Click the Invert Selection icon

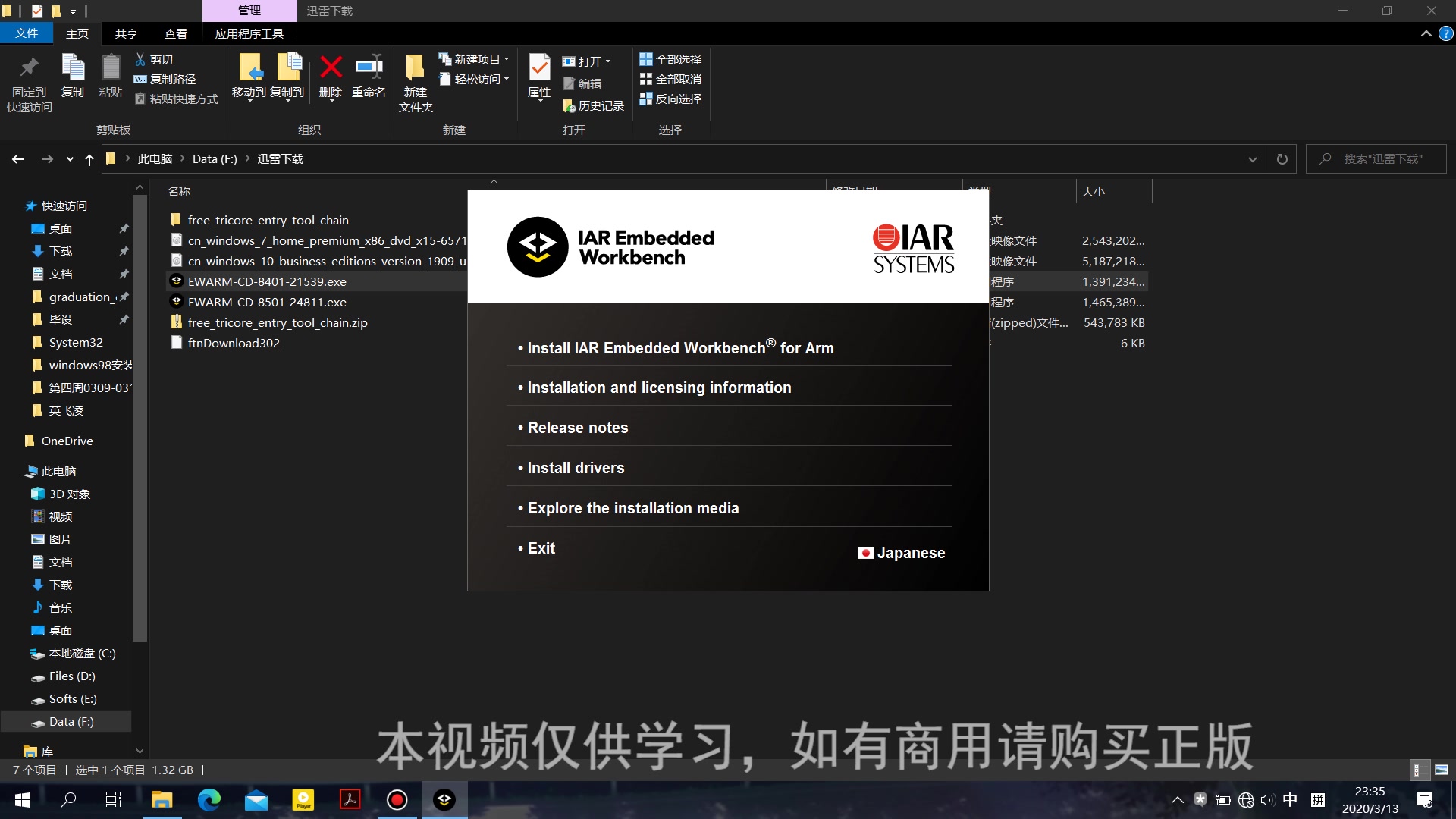(646, 99)
